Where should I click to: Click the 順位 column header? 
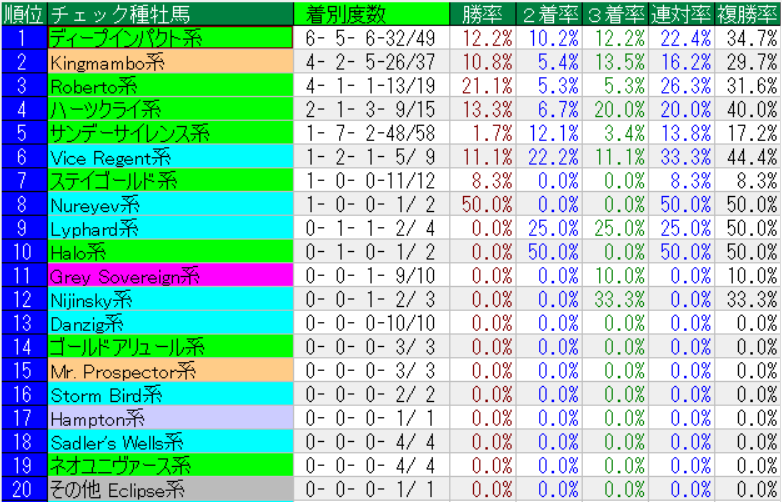(23, 13)
